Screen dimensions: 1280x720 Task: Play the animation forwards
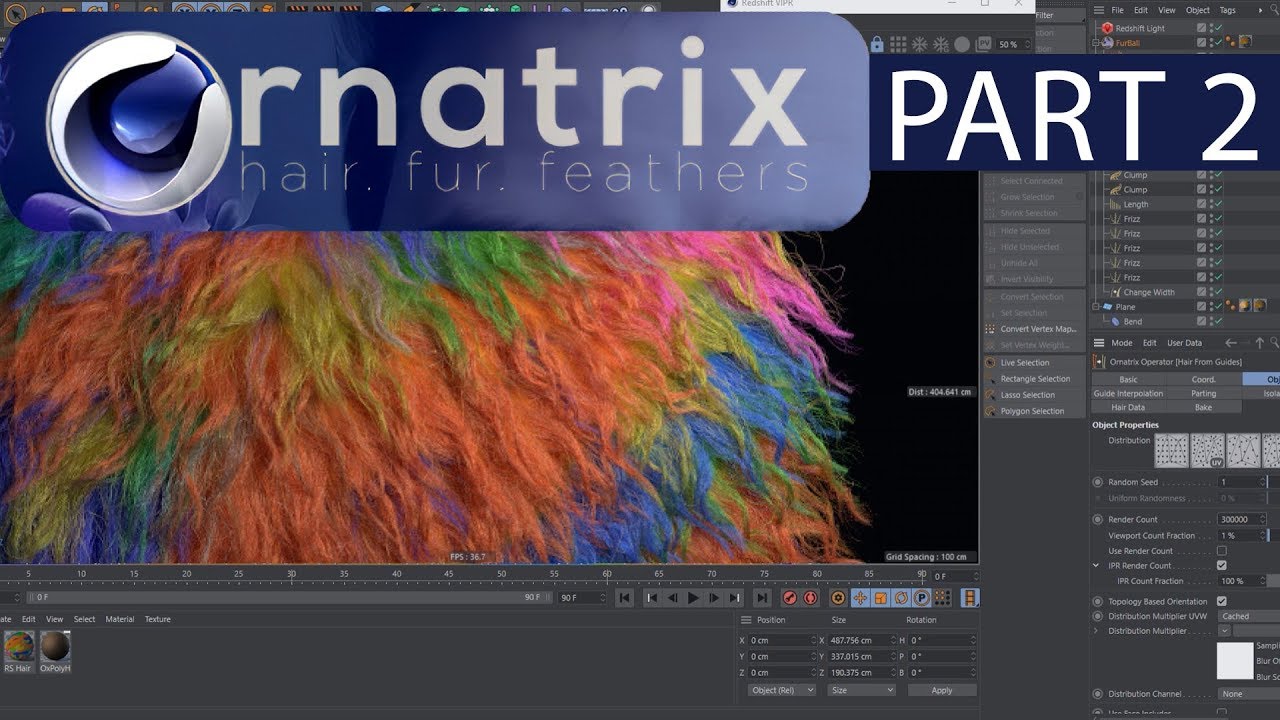coord(693,598)
